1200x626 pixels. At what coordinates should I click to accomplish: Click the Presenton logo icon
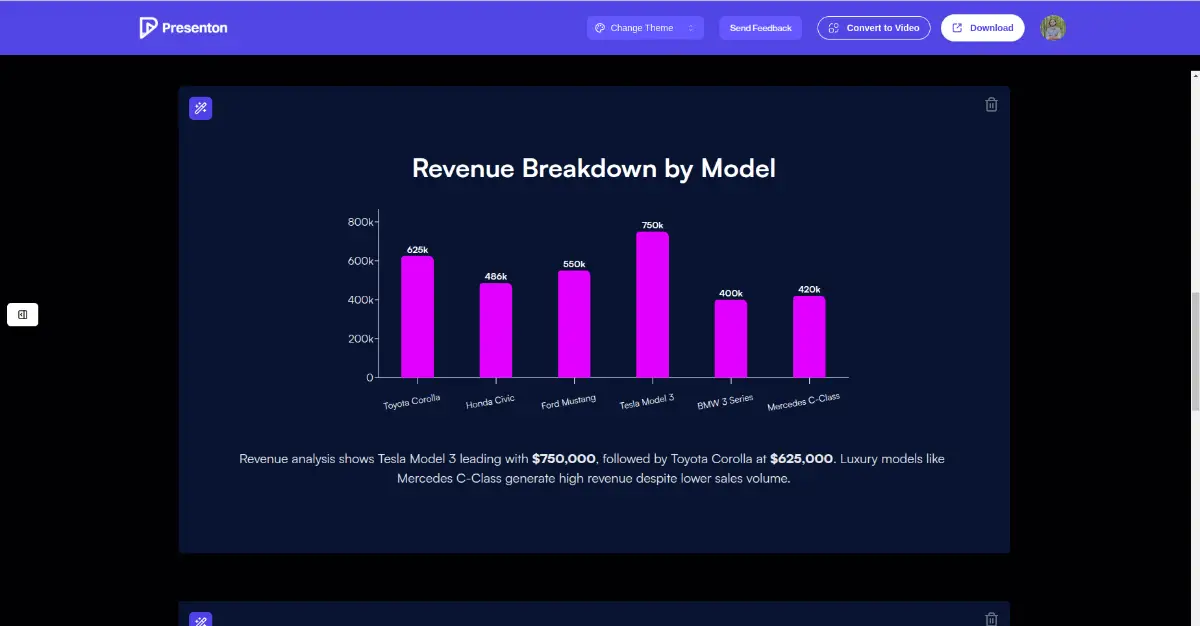point(148,28)
